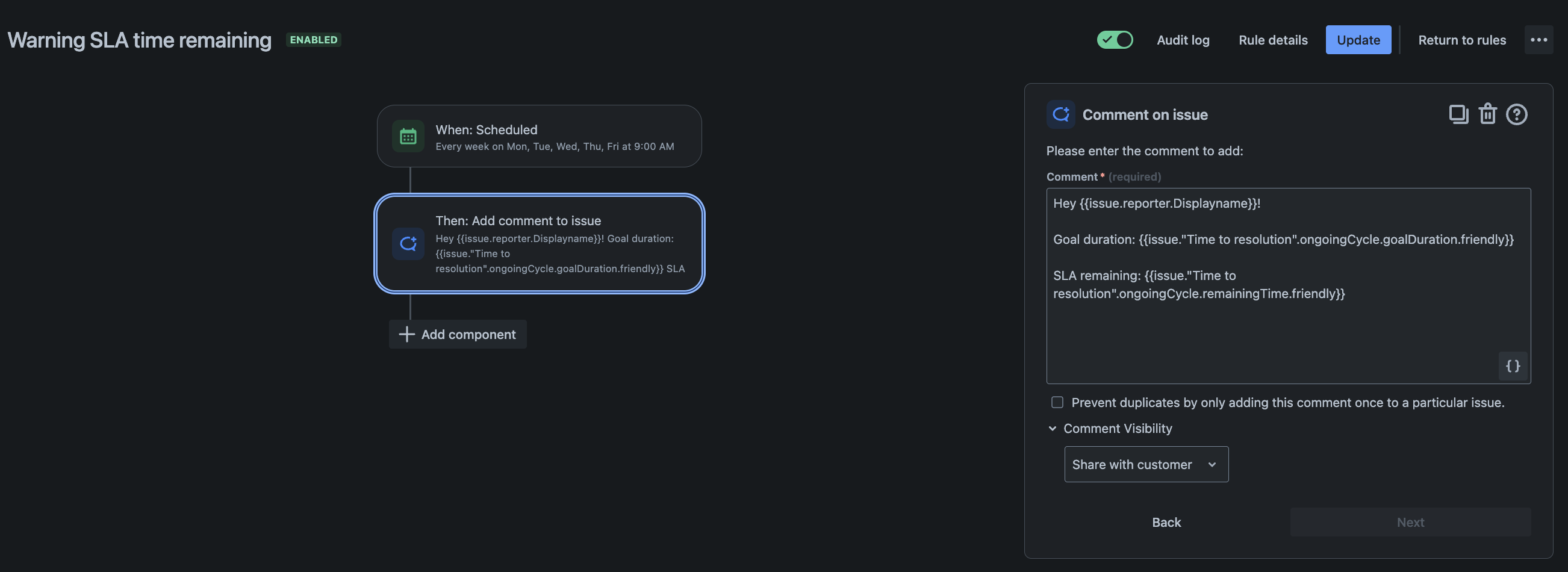The image size is (1568, 572).
Task: Open help for Comment on issue
Action: click(x=1516, y=114)
